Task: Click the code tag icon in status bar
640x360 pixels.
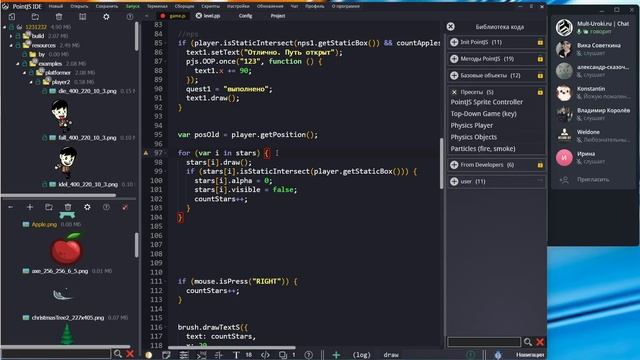Action: (265, 355)
